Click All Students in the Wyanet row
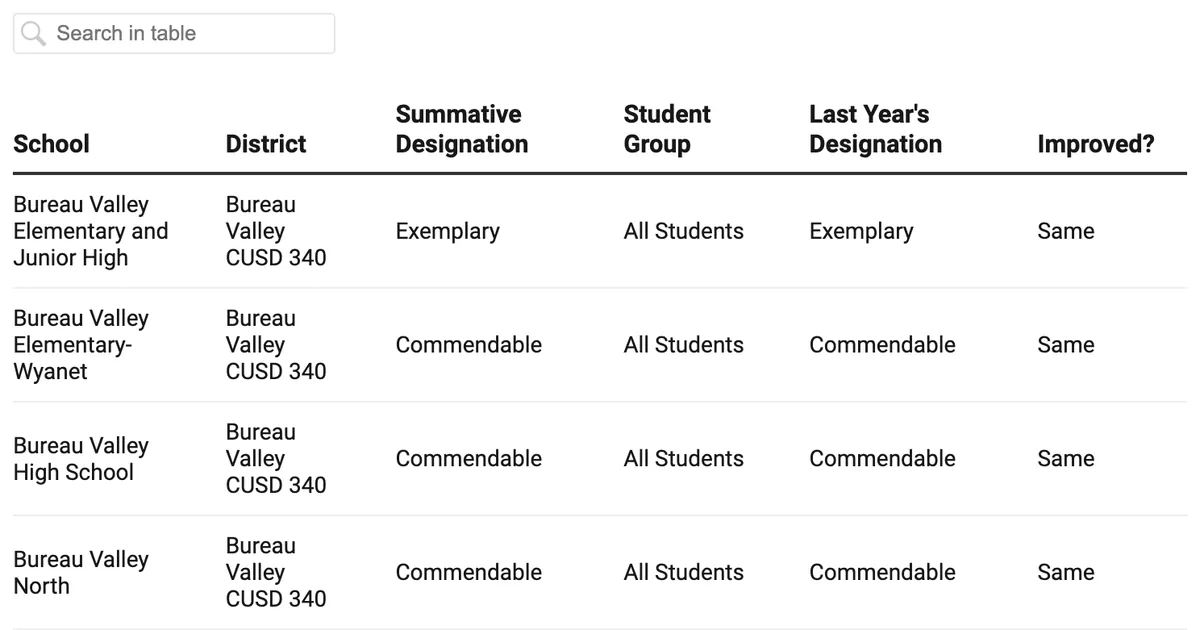This screenshot has width=1200, height=630. click(x=683, y=344)
